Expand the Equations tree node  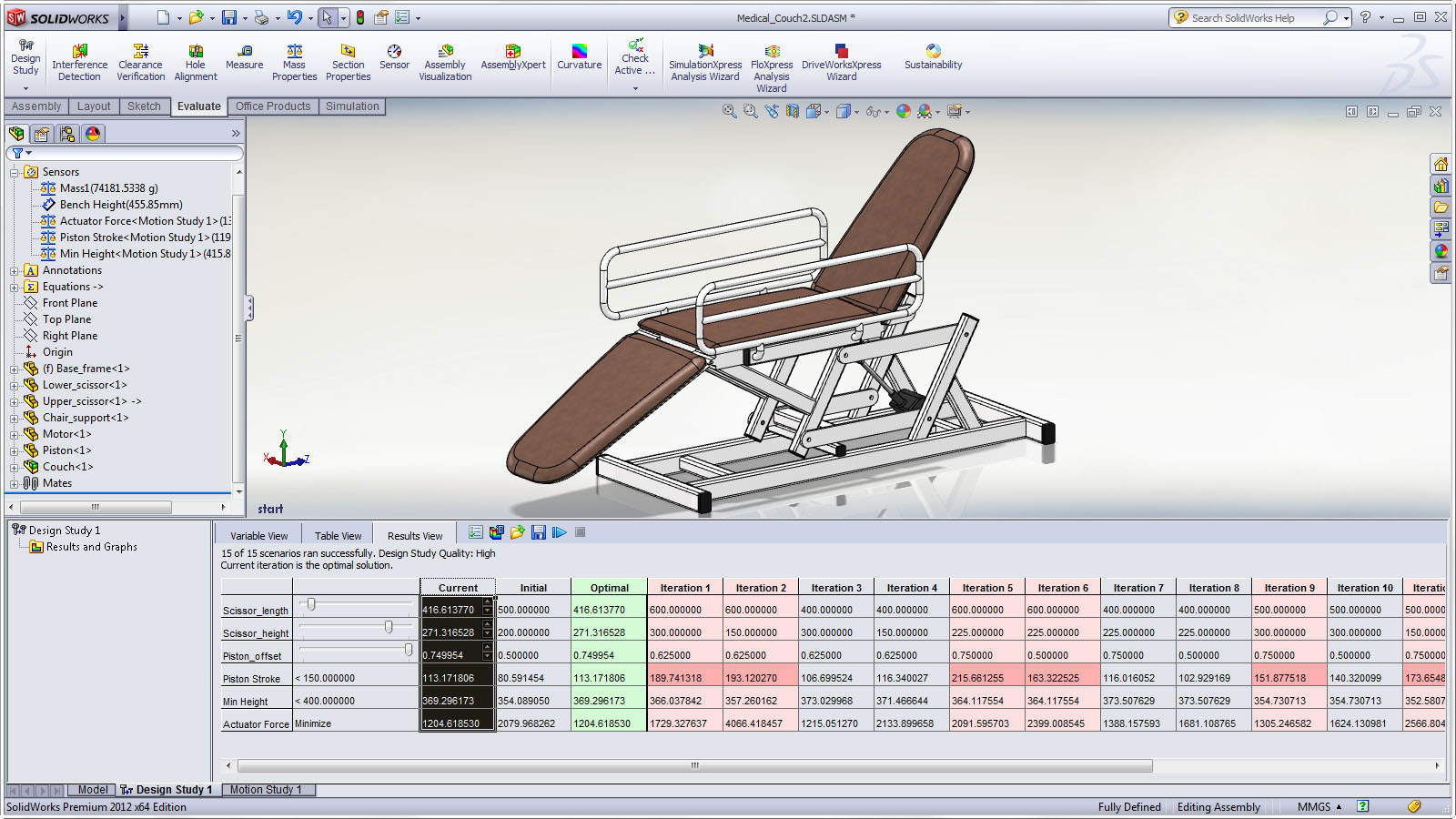(15, 288)
